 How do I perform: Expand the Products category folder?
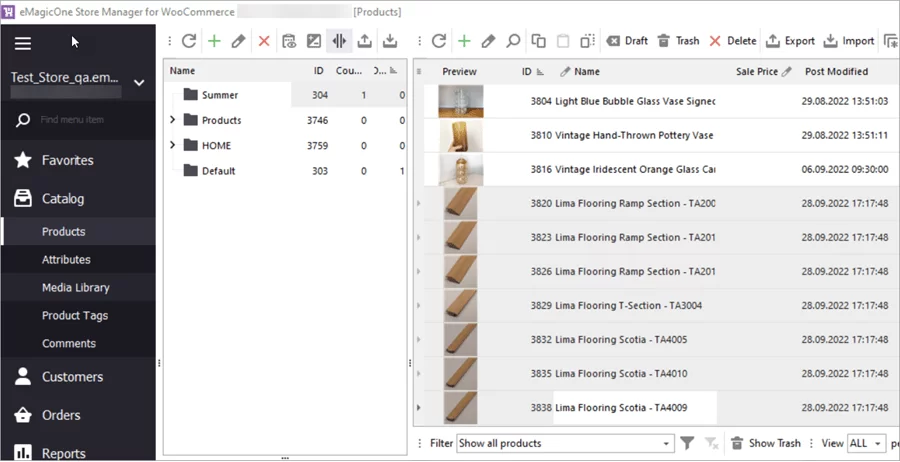coord(173,120)
